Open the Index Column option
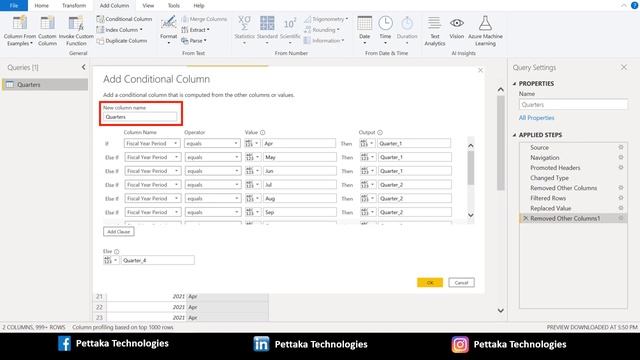The height and width of the screenshot is (360, 640). click(x=120, y=30)
